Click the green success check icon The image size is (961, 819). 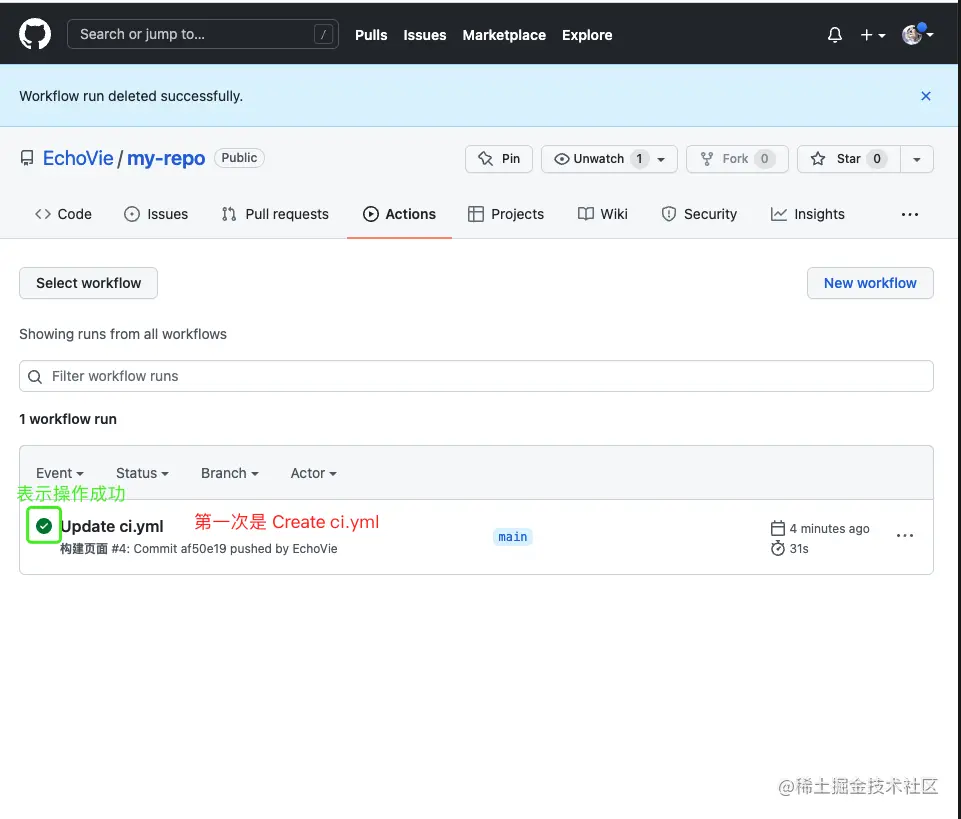[44, 525]
